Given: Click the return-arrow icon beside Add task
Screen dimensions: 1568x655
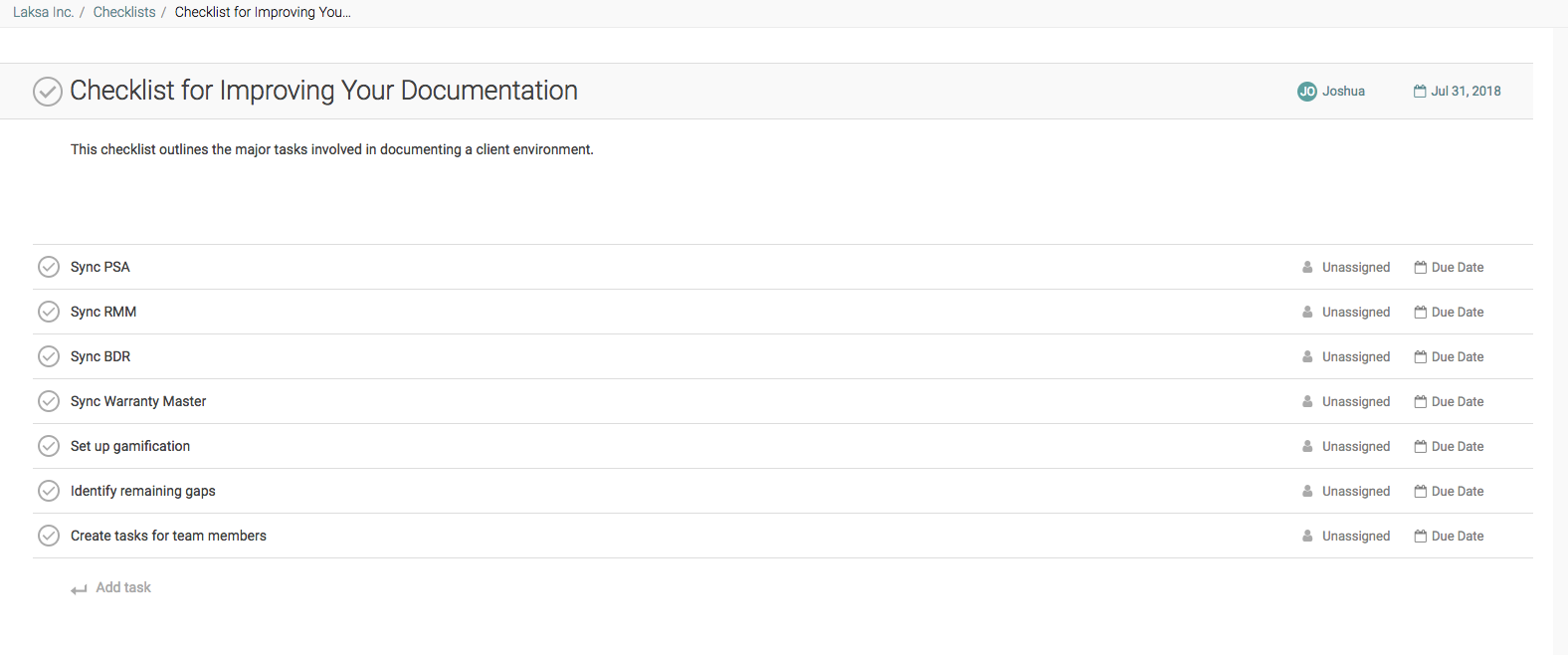Looking at the screenshot, I should coord(79,587).
